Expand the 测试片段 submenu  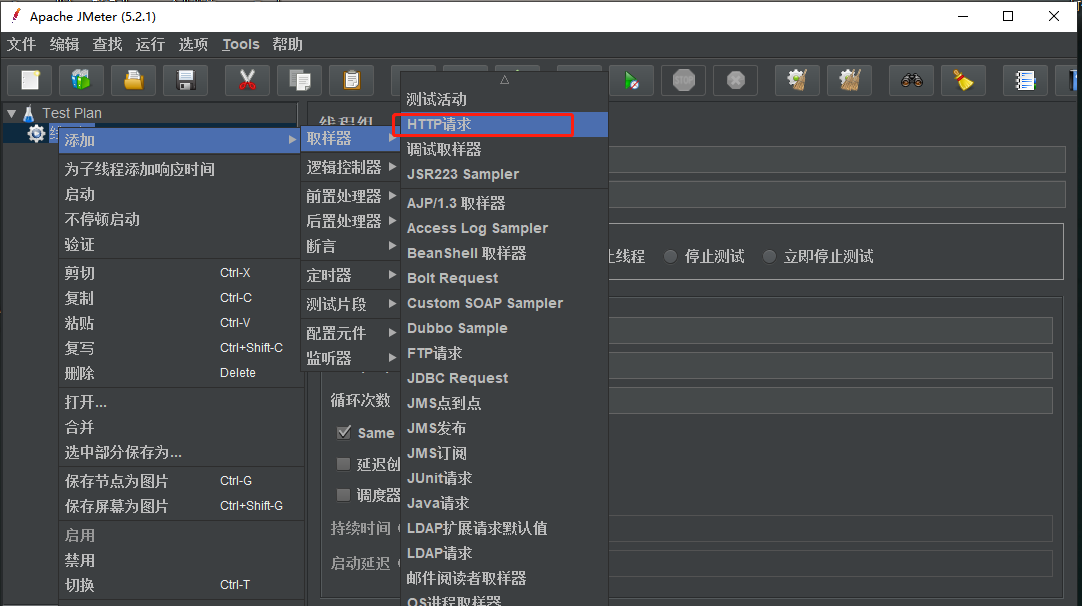coord(351,304)
